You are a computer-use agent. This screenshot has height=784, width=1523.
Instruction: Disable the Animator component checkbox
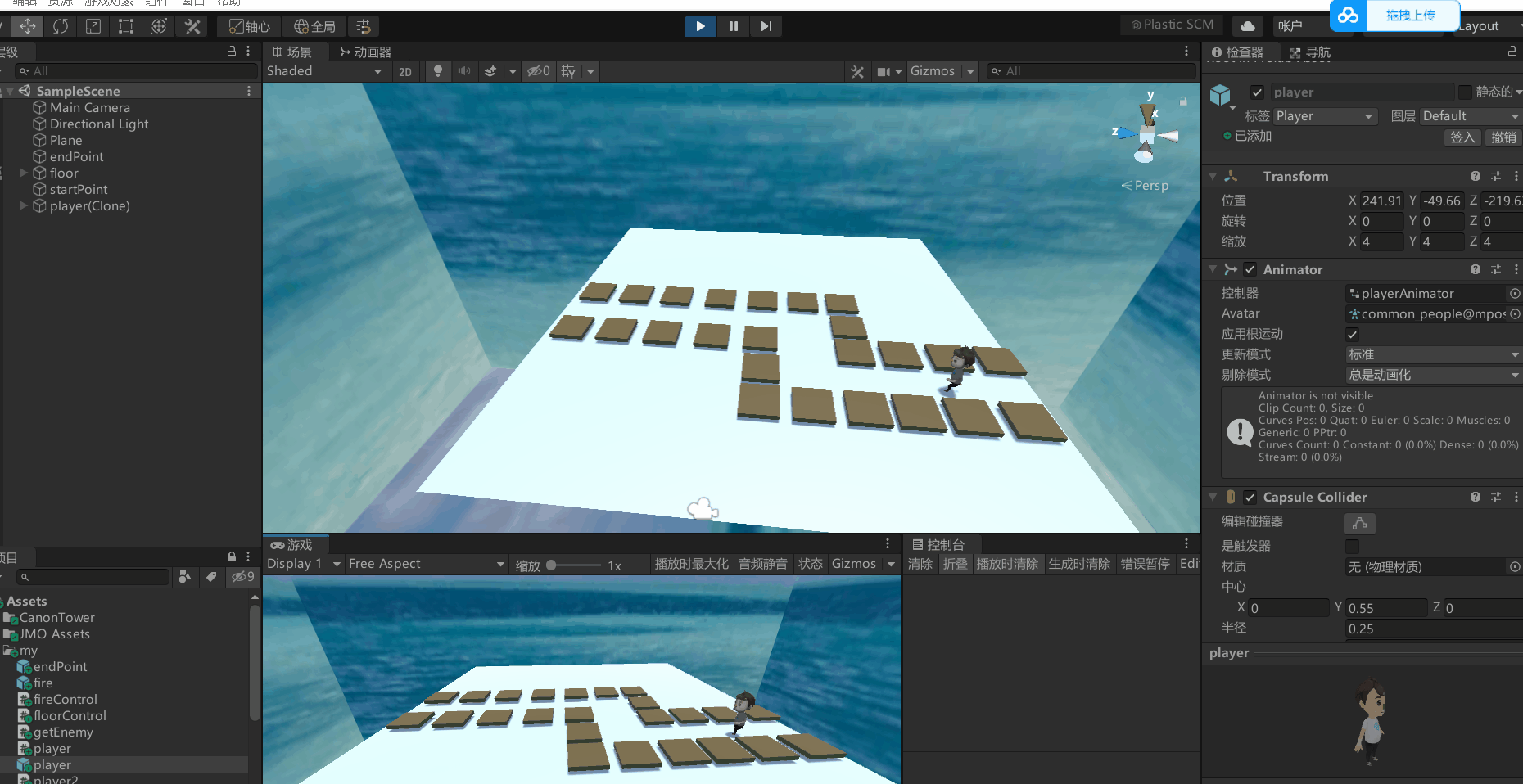[x=1250, y=269]
